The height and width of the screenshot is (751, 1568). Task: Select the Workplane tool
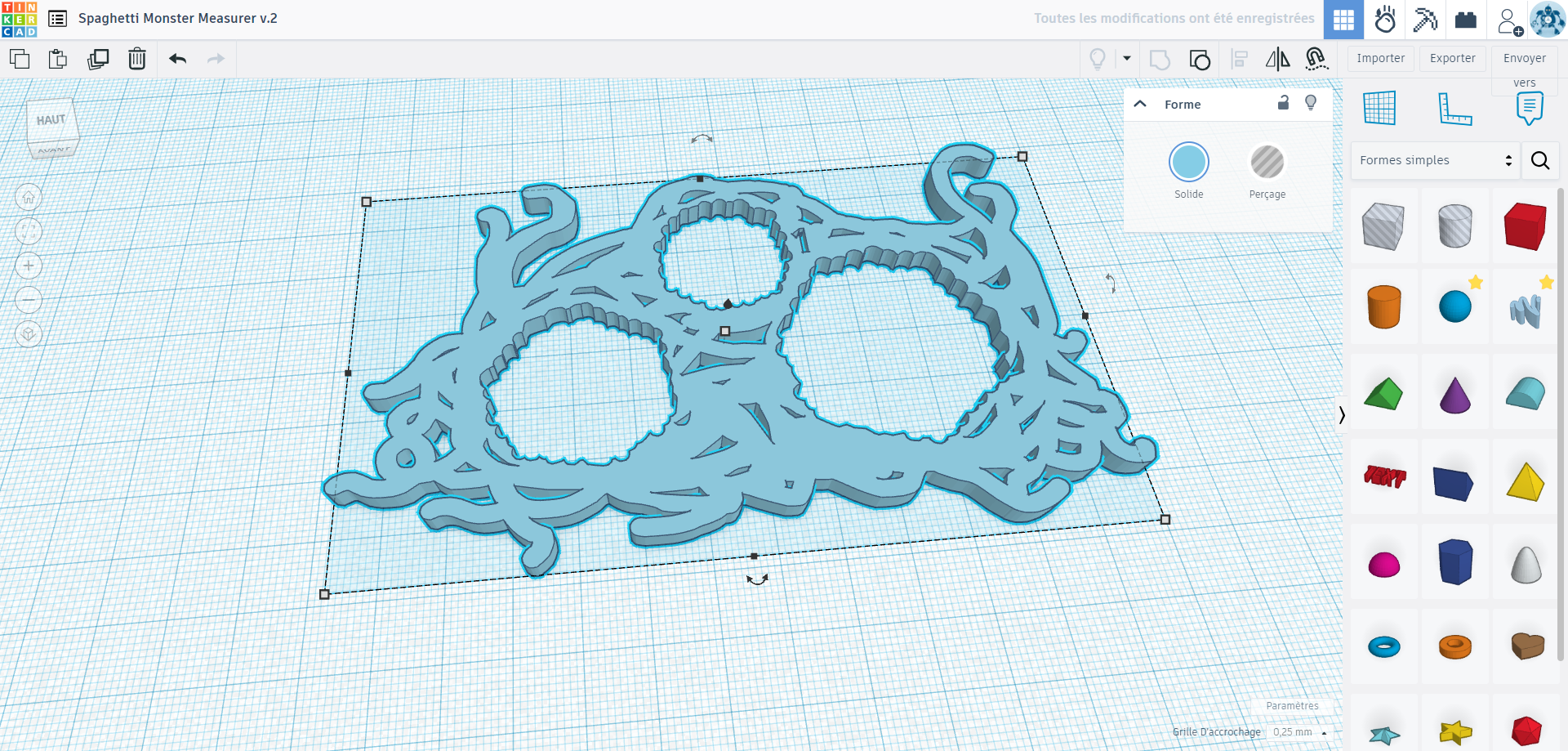pyautogui.click(x=1380, y=108)
